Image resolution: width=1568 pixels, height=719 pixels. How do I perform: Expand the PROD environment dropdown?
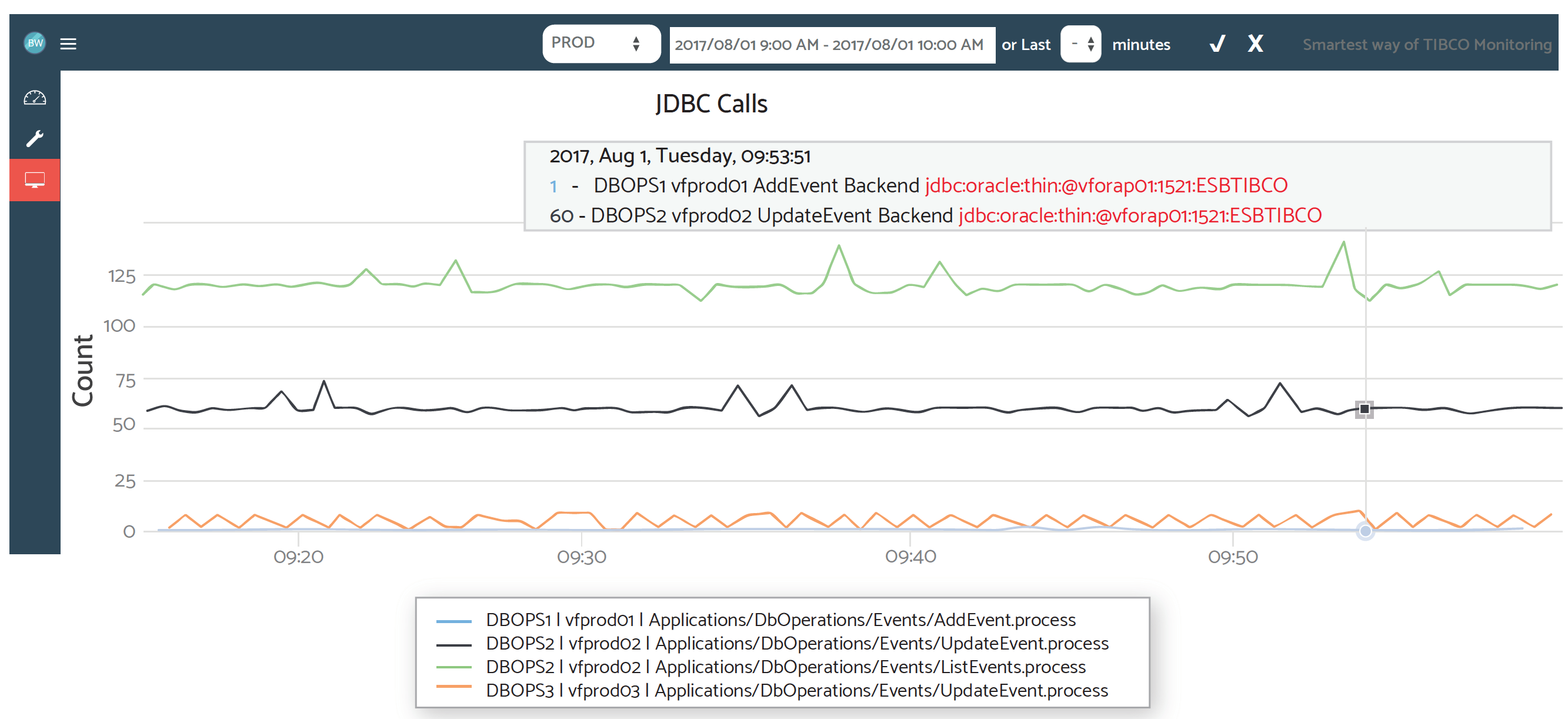coord(600,44)
